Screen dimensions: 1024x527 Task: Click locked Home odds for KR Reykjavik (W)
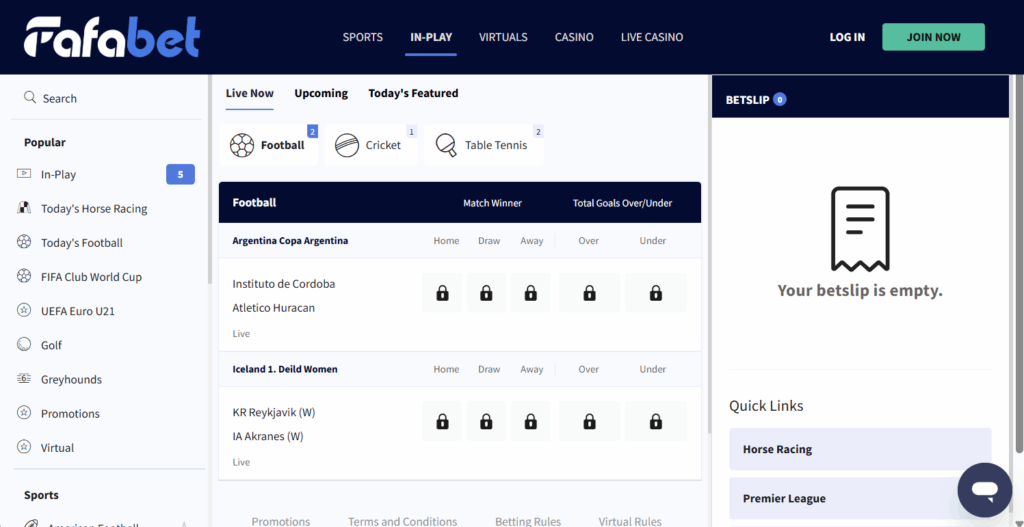(442, 421)
